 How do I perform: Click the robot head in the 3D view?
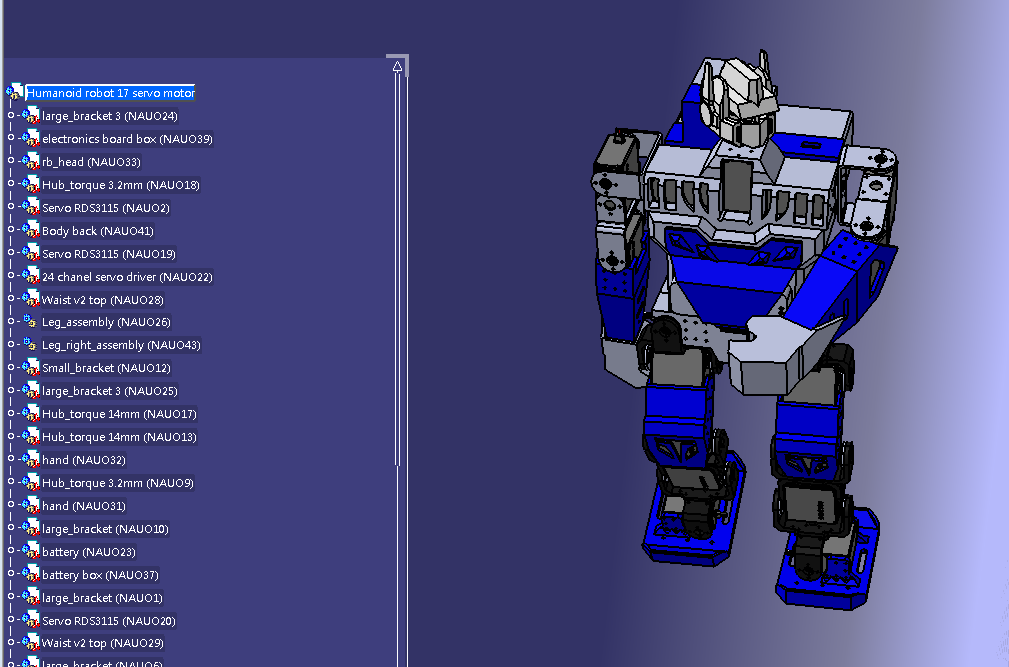pos(740,100)
